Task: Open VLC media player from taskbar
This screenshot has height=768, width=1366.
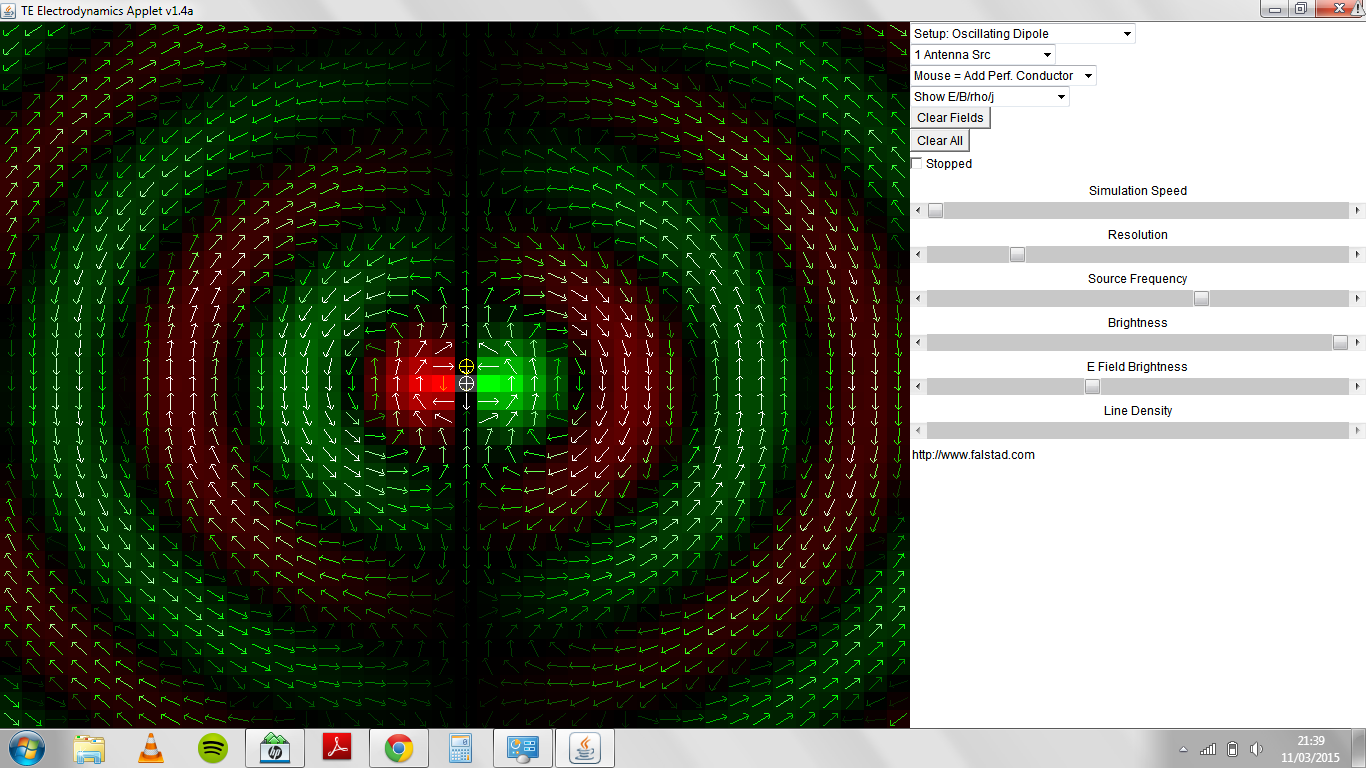Action: tap(151, 748)
